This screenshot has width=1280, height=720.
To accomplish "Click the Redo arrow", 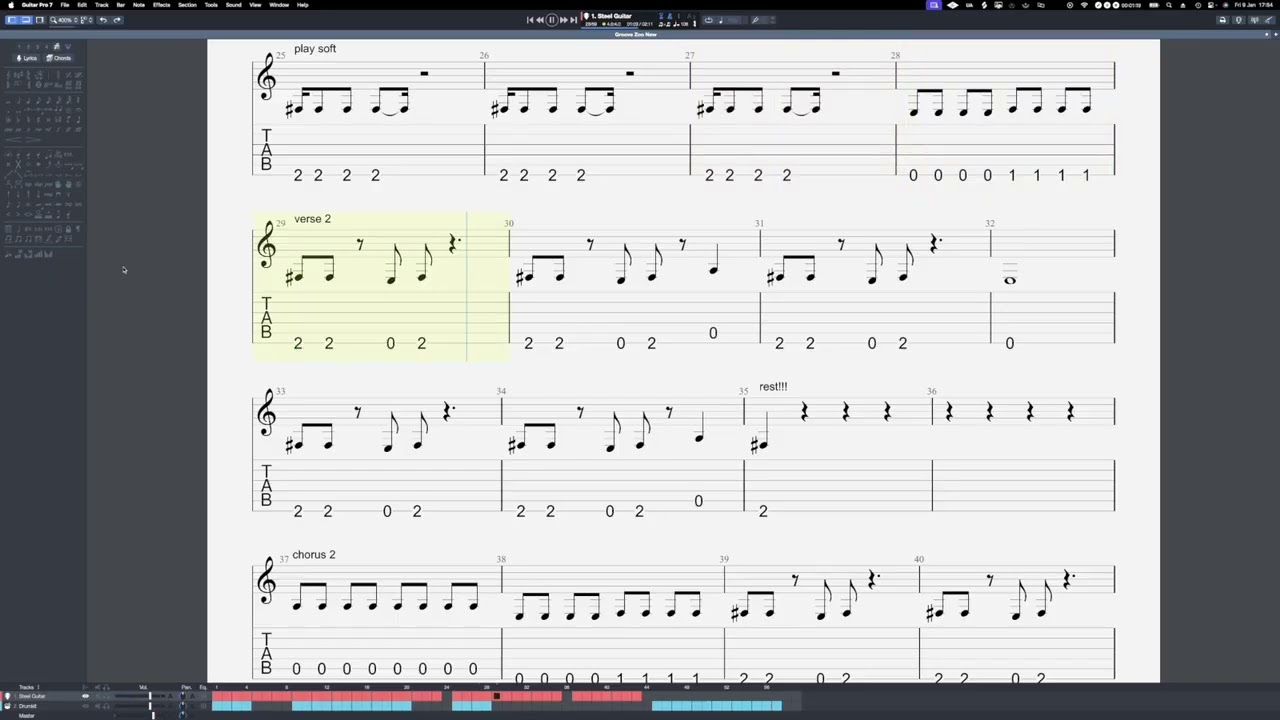I will (x=117, y=20).
